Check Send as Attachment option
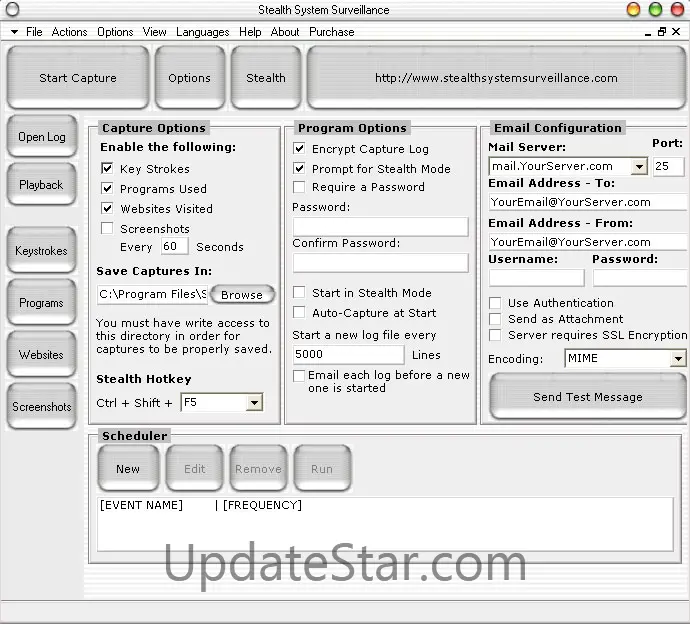690x624 pixels. [495, 319]
